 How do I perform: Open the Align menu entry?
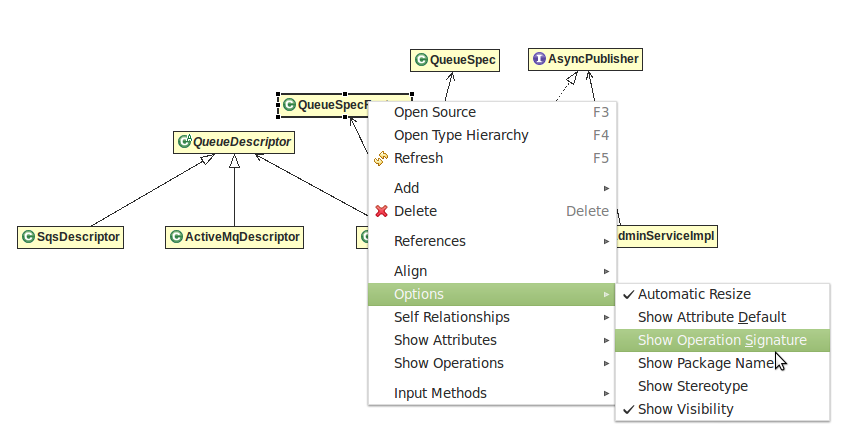tap(492, 271)
